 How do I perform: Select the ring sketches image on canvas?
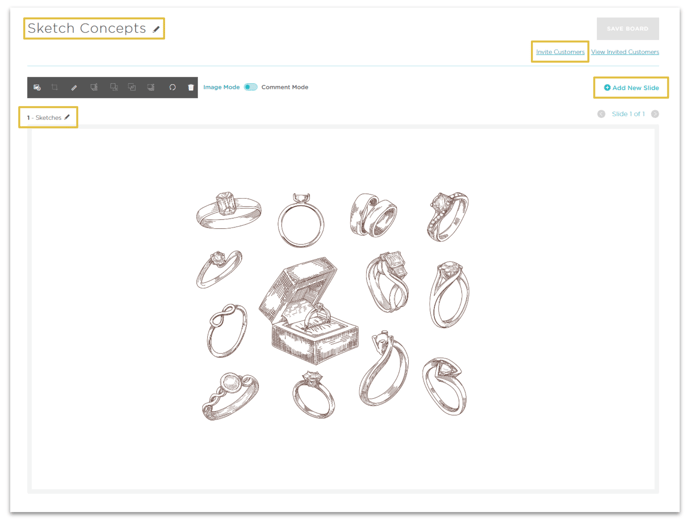coord(333,306)
